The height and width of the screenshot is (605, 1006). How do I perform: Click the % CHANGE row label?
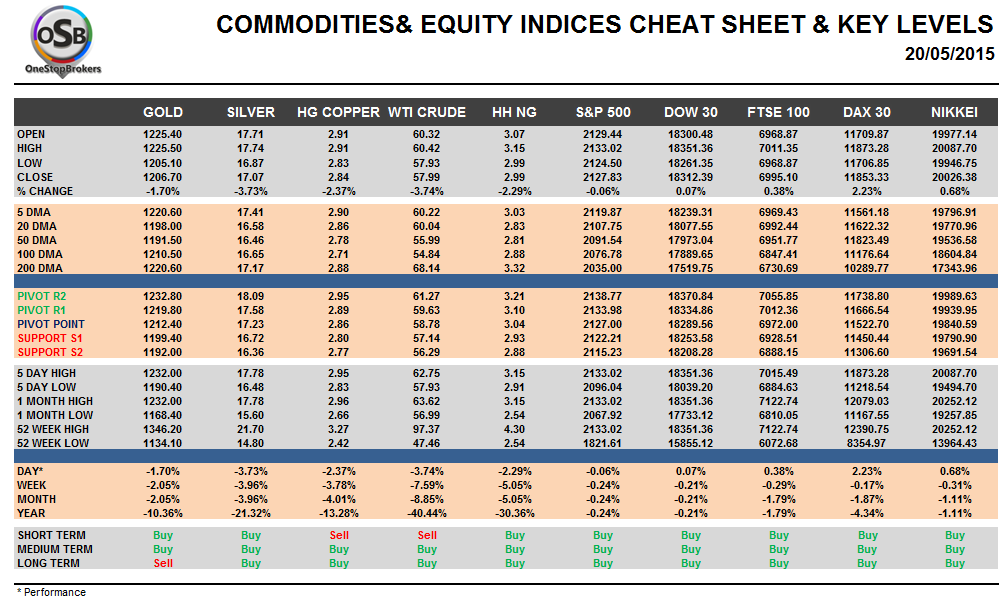(44, 191)
